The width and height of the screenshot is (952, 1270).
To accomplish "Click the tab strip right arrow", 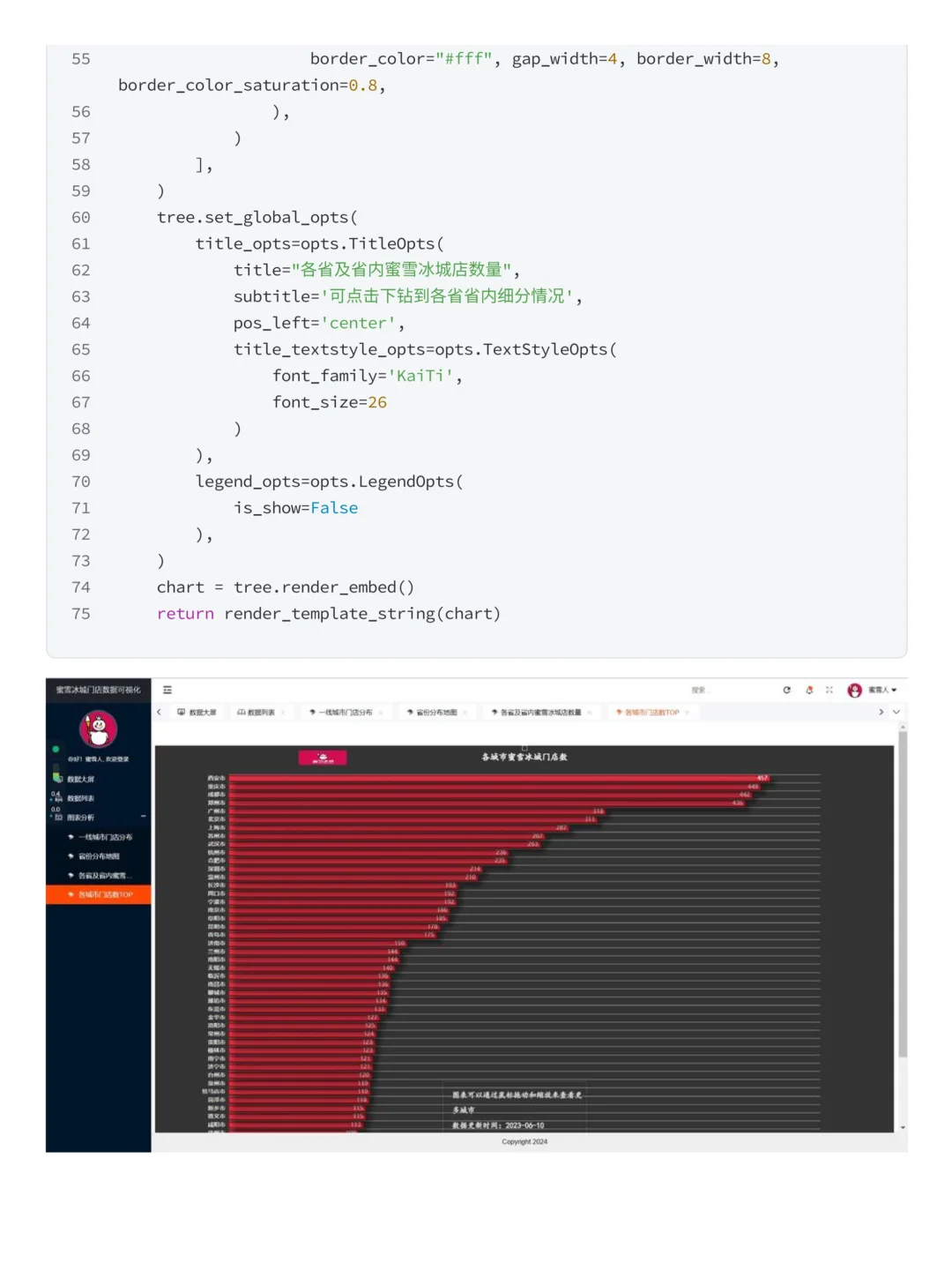I will coord(881,712).
